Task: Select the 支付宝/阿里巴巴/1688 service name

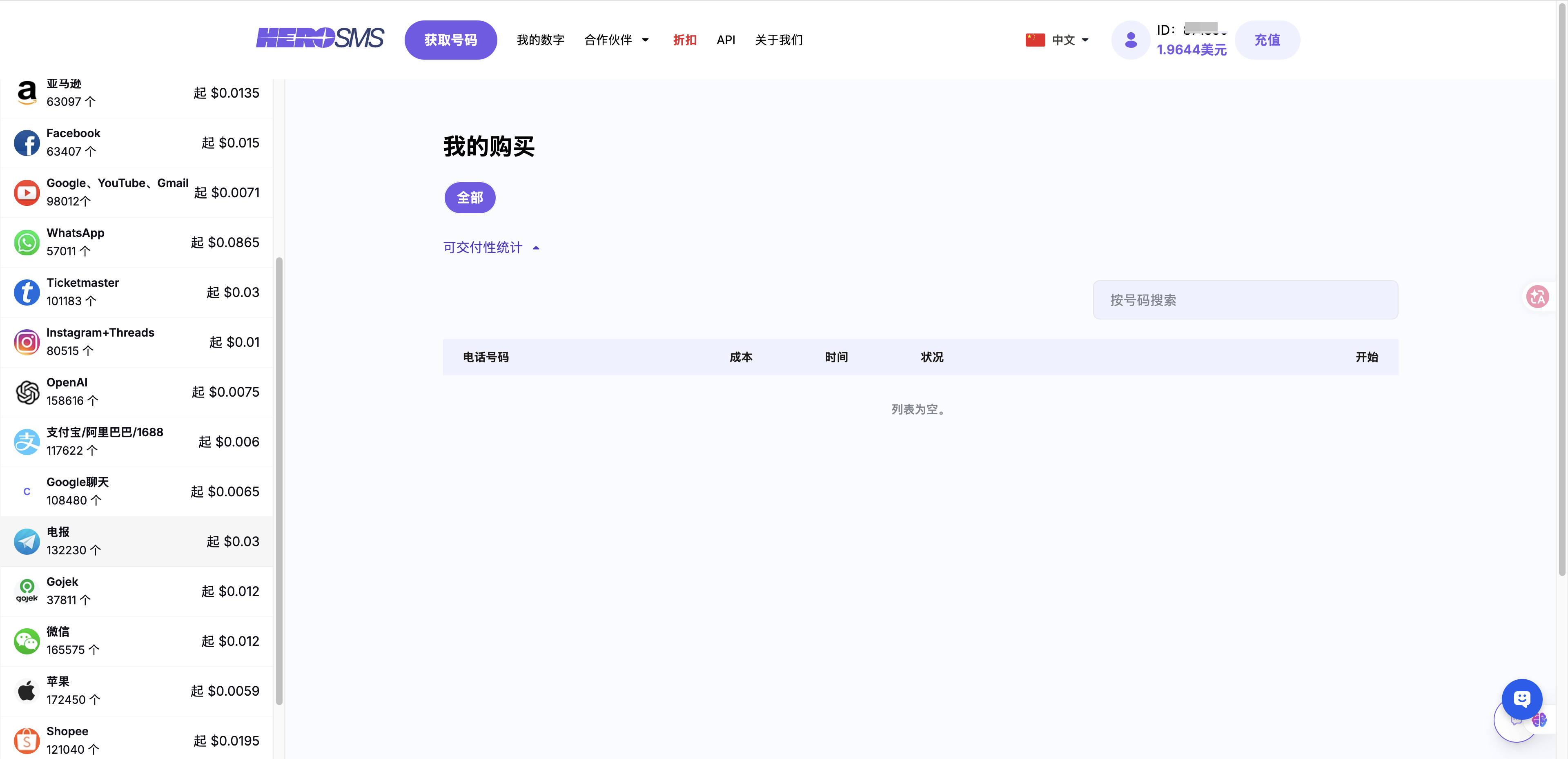Action: 105,432
